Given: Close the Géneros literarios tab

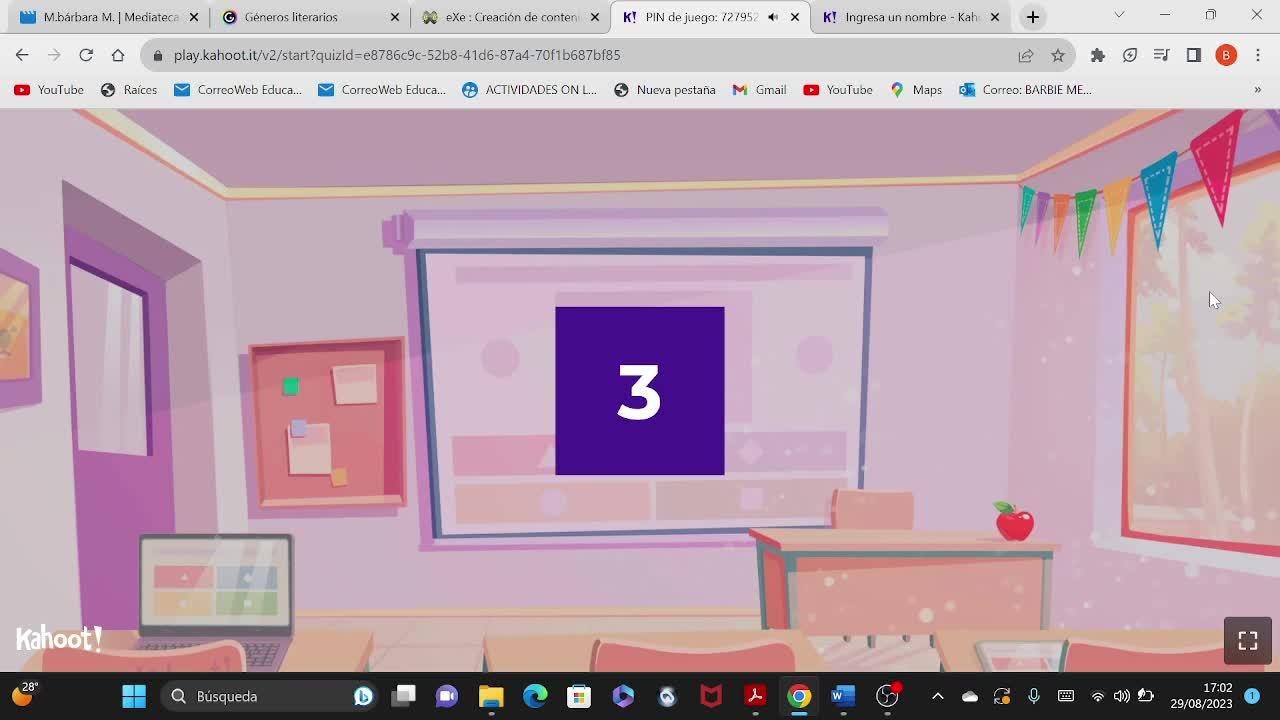Looking at the screenshot, I should point(394,17).
